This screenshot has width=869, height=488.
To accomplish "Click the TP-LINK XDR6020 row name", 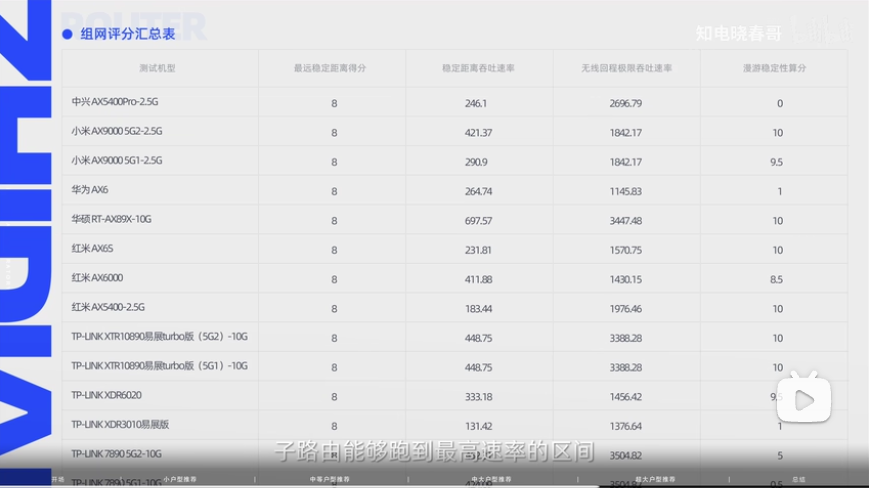I will pyautogui.click(x=106, y=395).
